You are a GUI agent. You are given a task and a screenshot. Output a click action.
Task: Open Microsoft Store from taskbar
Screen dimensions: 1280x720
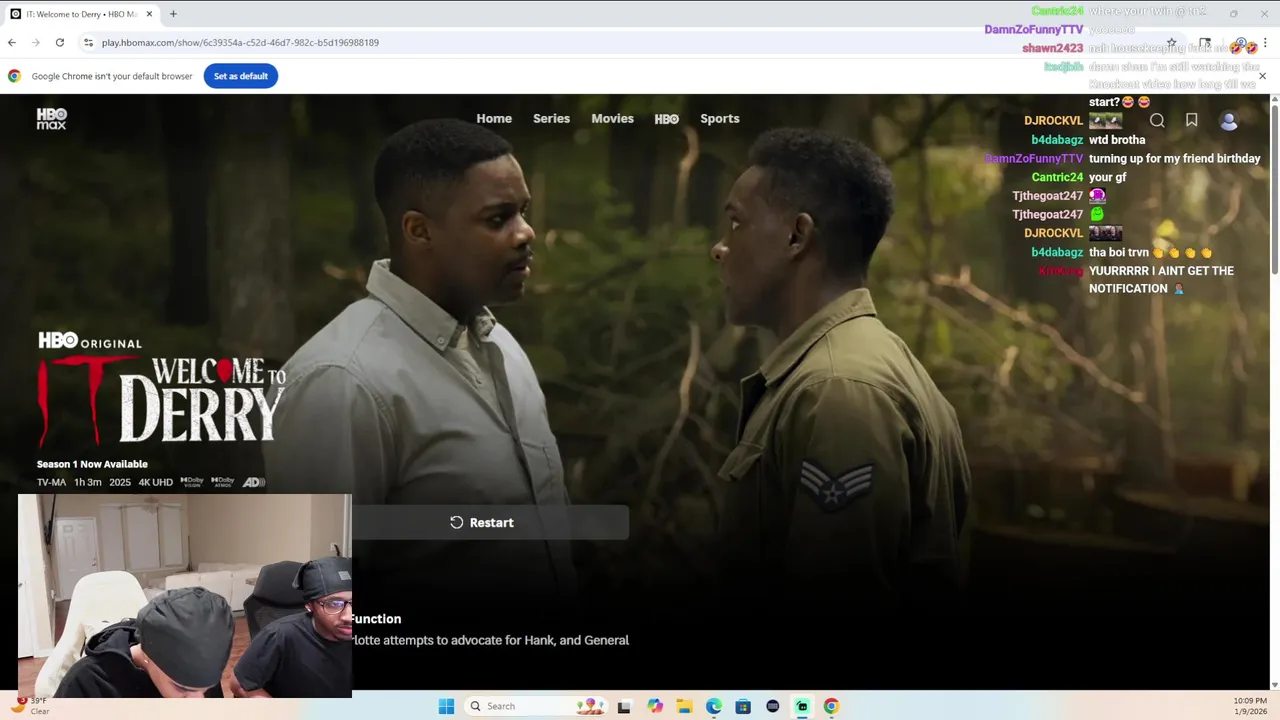click(743, 706)
